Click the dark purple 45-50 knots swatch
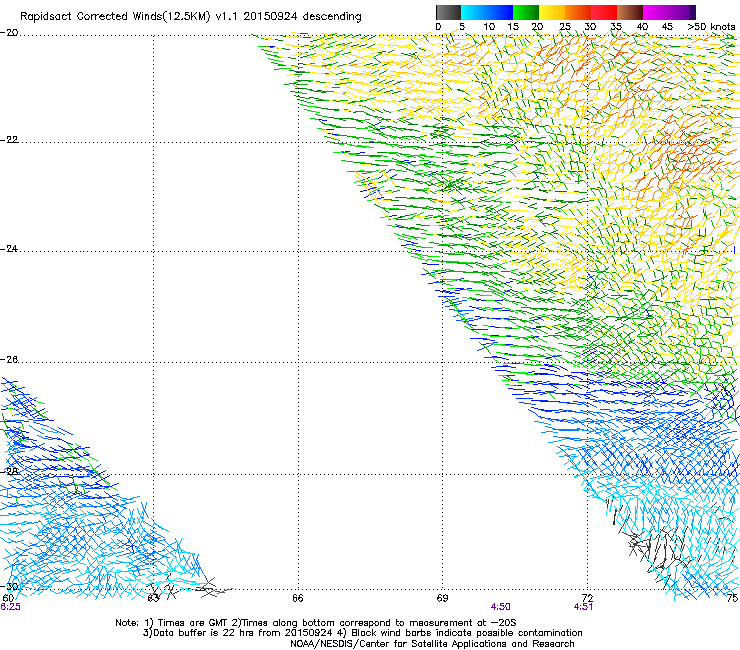Image resolution: width=740 pixels, height=650 pixels. (682, 12)
